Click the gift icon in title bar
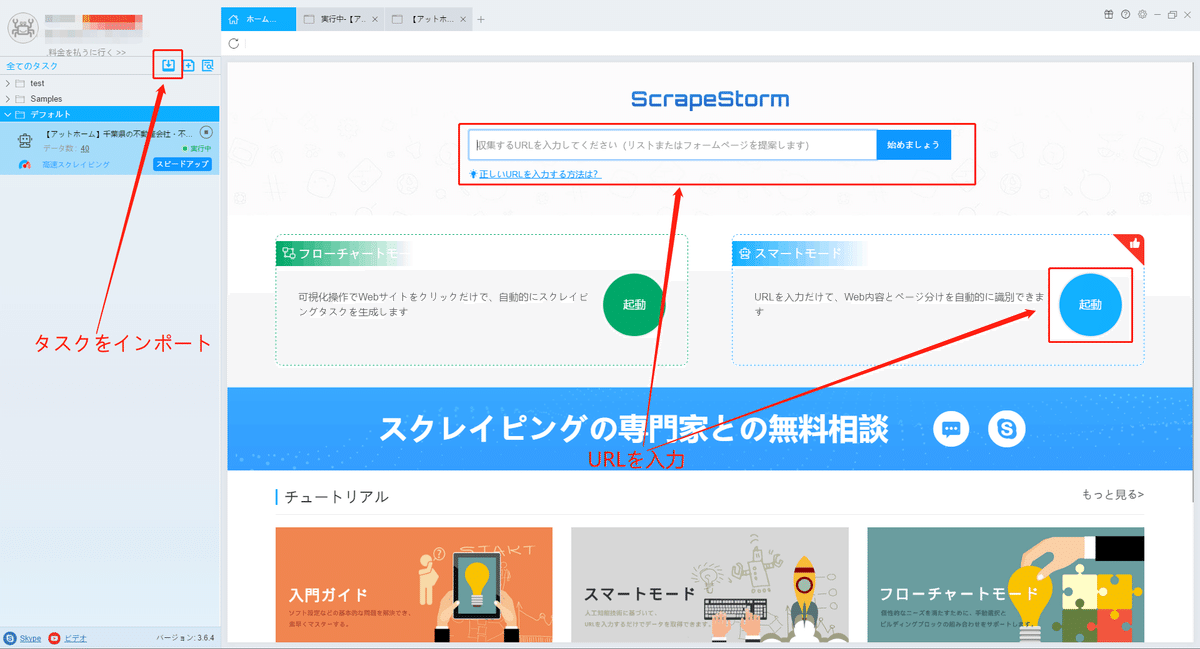 pos(1108,15)
